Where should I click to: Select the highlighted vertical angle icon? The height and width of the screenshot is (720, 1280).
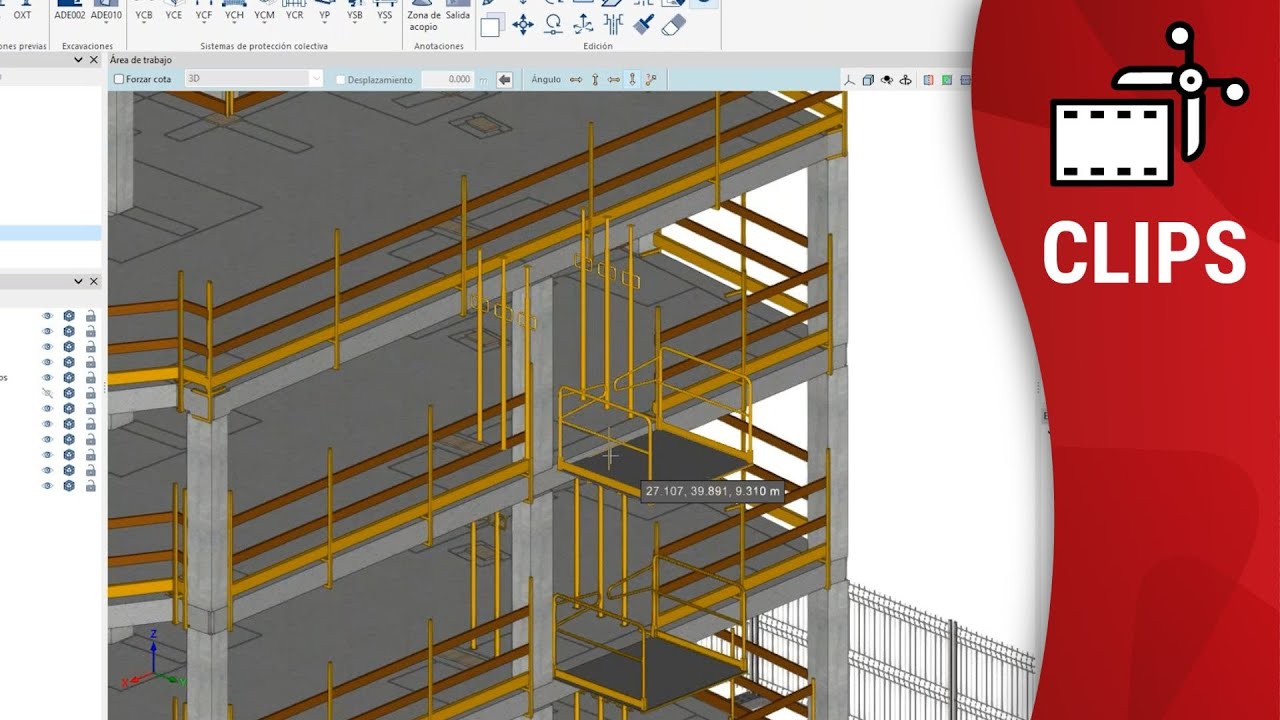pos(632,79)
